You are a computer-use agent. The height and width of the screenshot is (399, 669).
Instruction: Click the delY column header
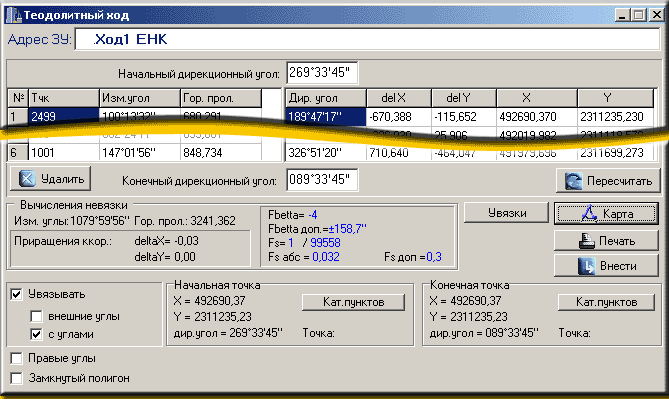(464, 98)
